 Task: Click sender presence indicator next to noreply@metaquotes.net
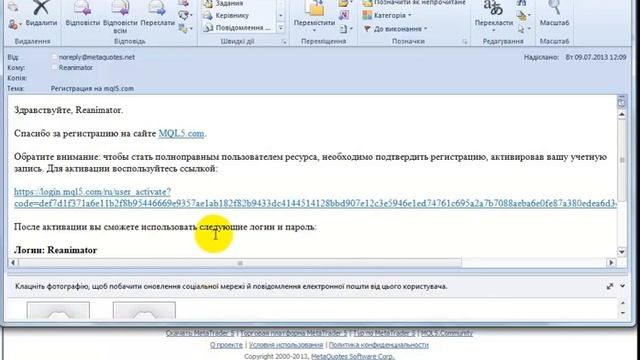point(54,57)
